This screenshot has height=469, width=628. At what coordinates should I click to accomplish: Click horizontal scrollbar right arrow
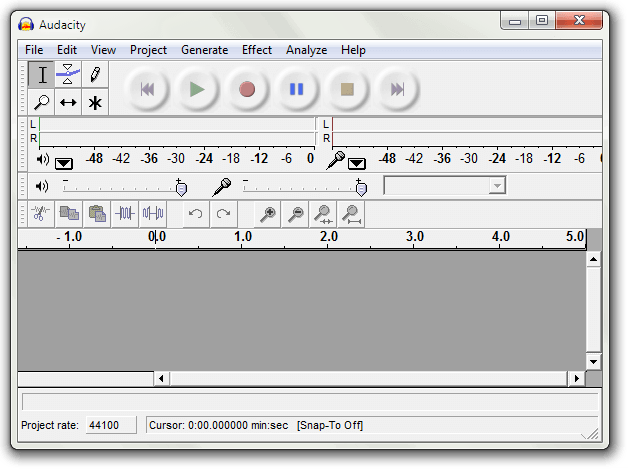click(576, 378)
